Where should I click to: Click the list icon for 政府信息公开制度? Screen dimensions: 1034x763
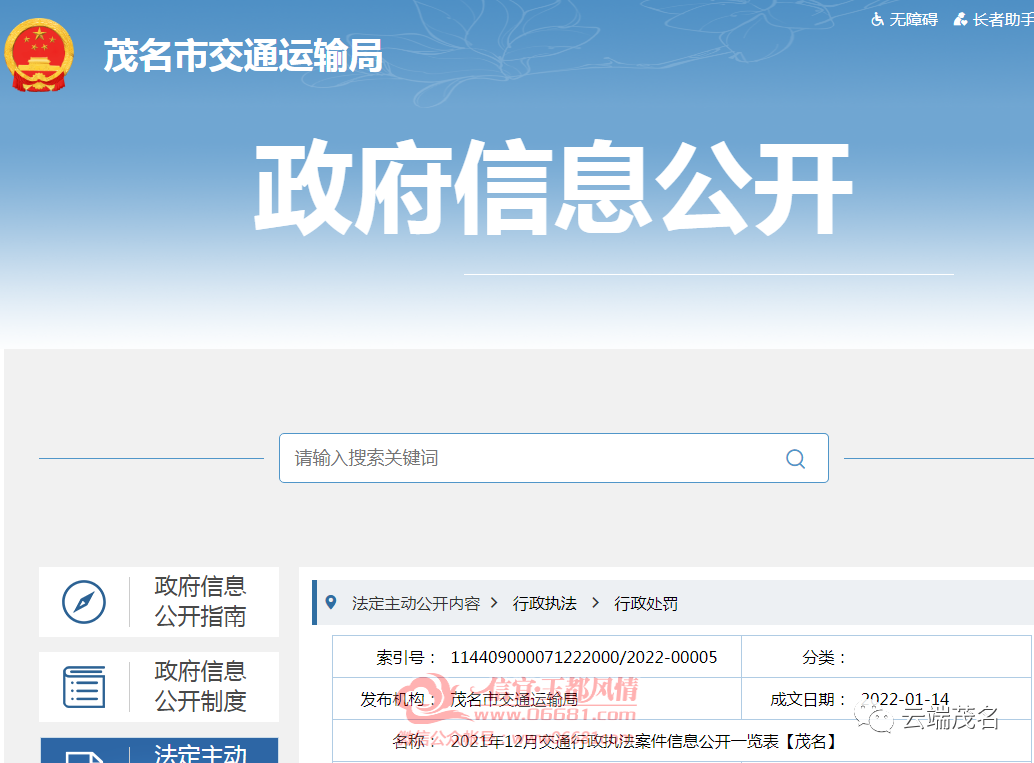tap(84, 687)
